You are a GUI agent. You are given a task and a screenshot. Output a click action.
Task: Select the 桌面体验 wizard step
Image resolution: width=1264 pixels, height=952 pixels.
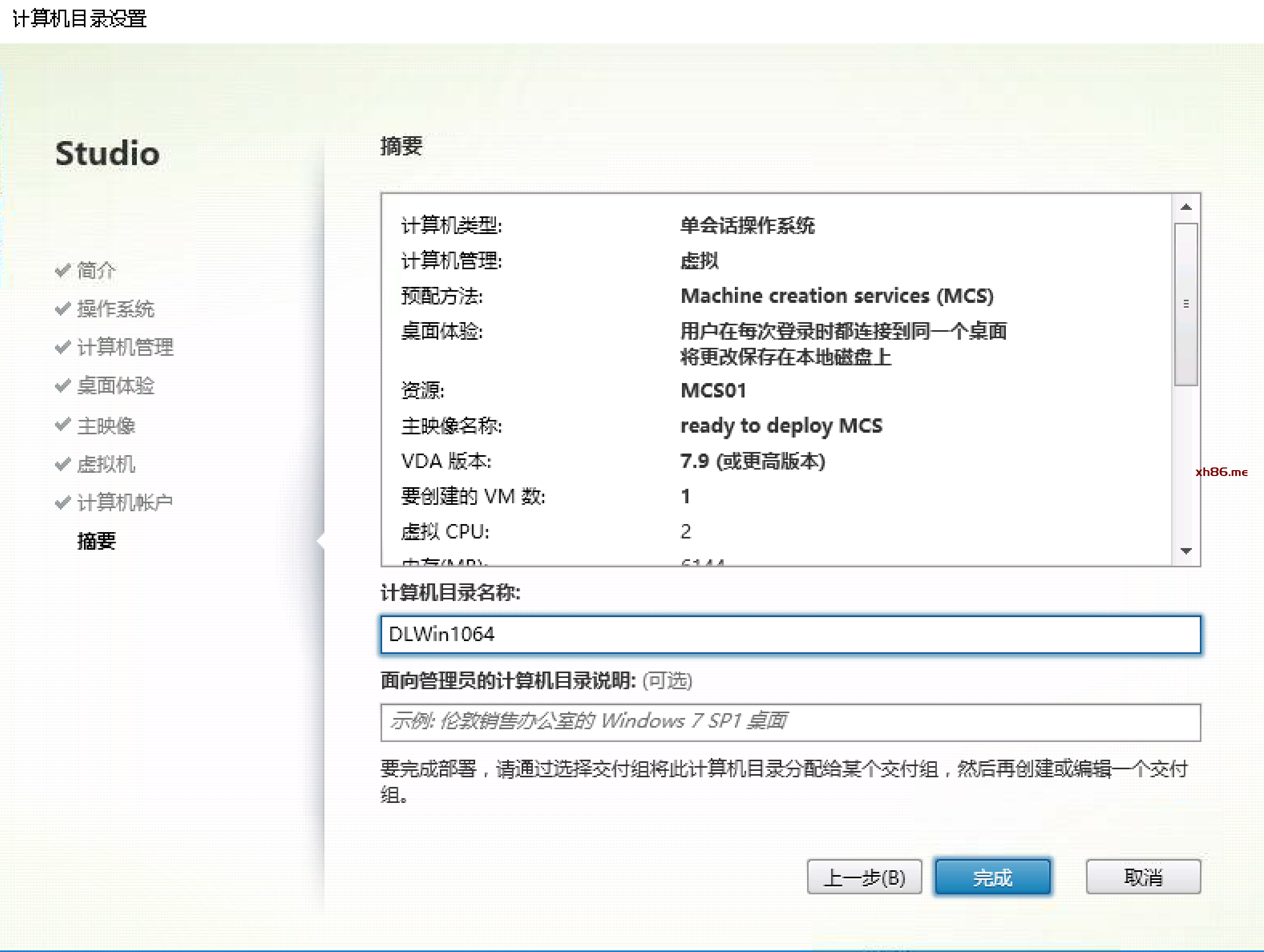[115, 386]
